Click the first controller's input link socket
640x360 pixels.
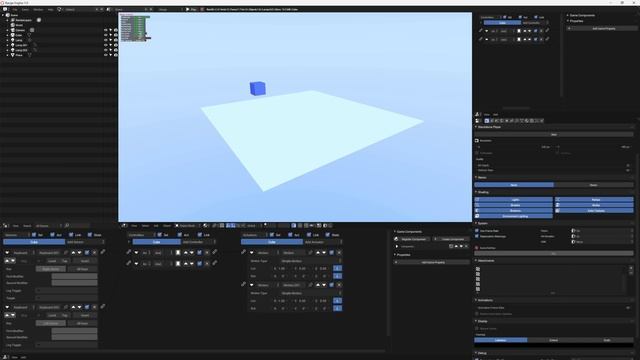click(129, 252)
